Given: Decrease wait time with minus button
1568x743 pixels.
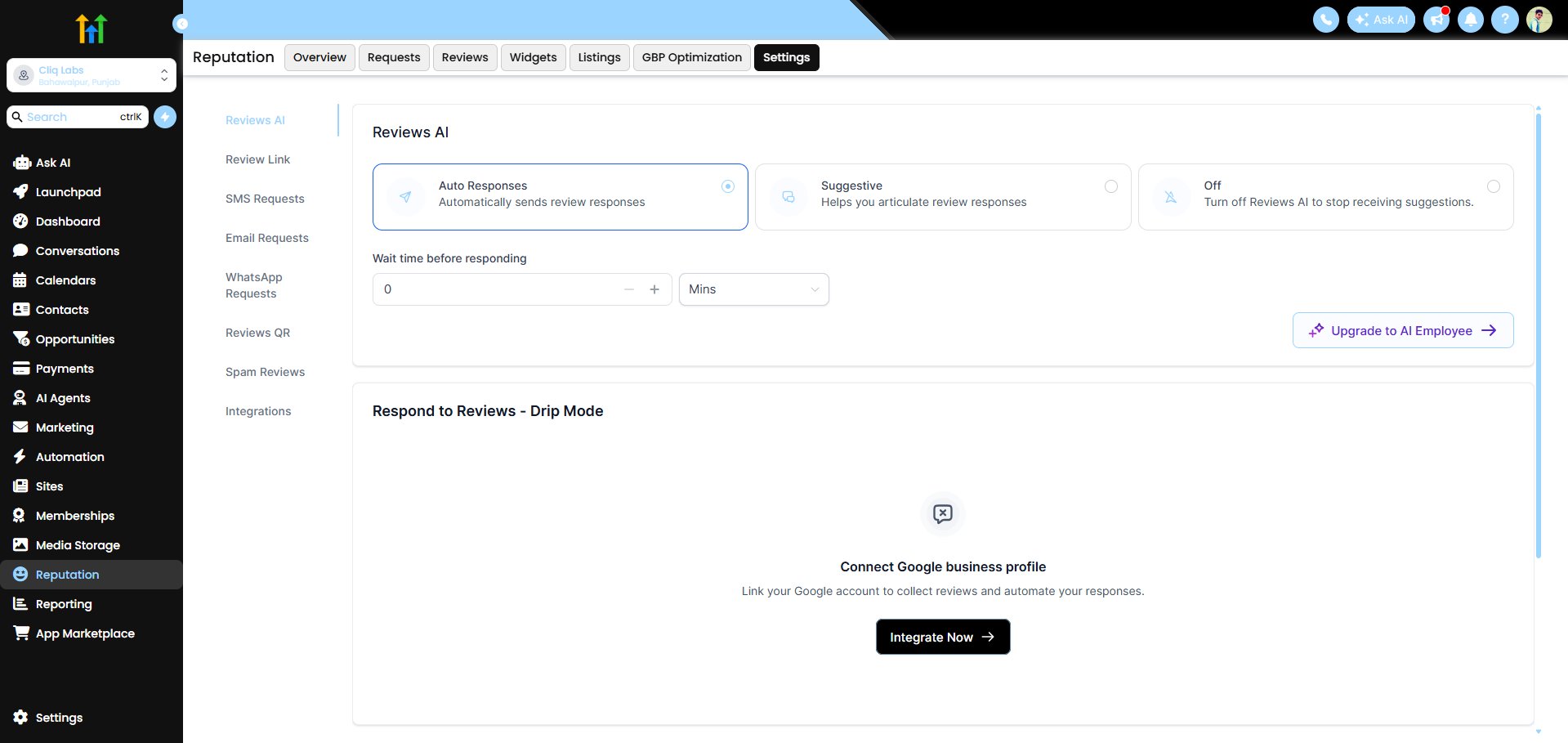Looking at the screenshot, I should tap(629, 289).
